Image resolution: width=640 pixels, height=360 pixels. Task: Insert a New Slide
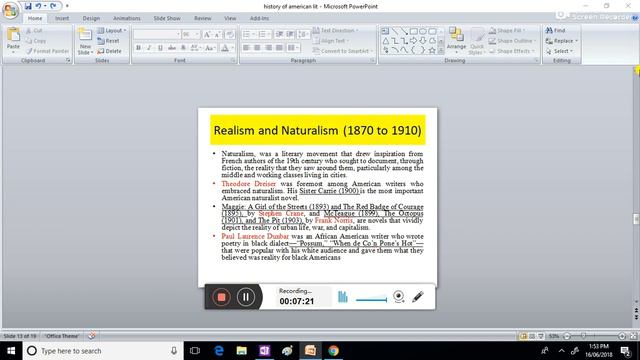[x=85, y=41]
